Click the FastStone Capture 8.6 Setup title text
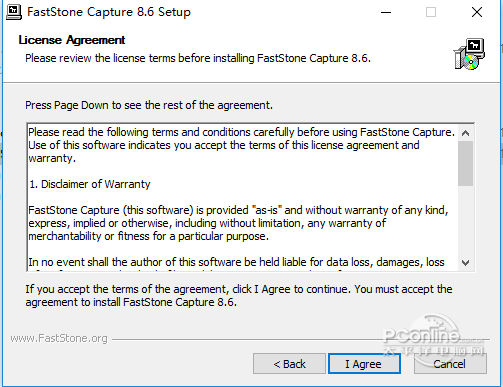The height and width of the screenshot is (387, 503). point(109,12)
